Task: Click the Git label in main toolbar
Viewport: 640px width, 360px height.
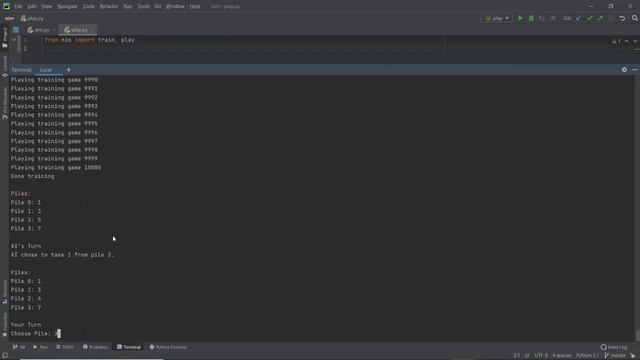Action: coord(567,18)
